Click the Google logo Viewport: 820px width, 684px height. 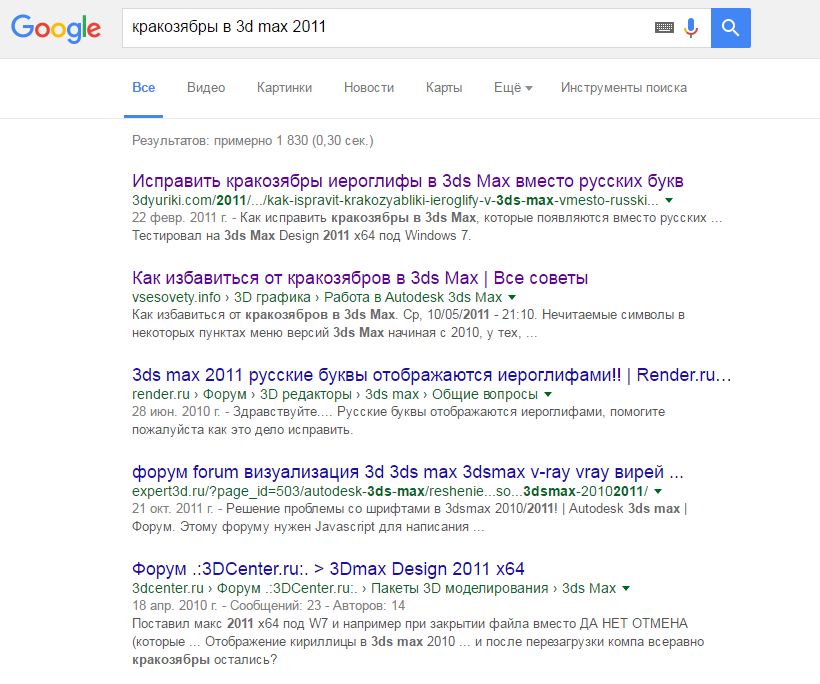[x=56, y=28]
